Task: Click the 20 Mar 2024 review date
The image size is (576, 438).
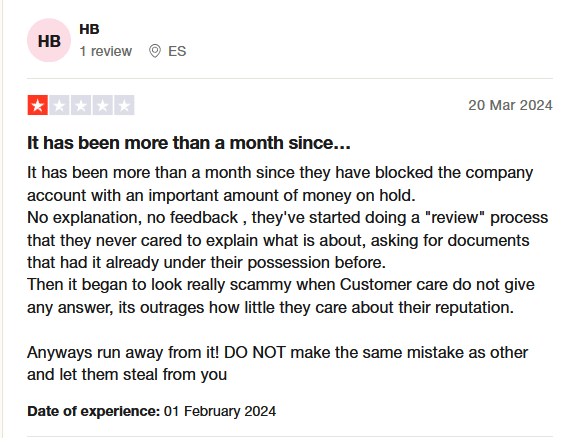Action: [x=510, y=105]
